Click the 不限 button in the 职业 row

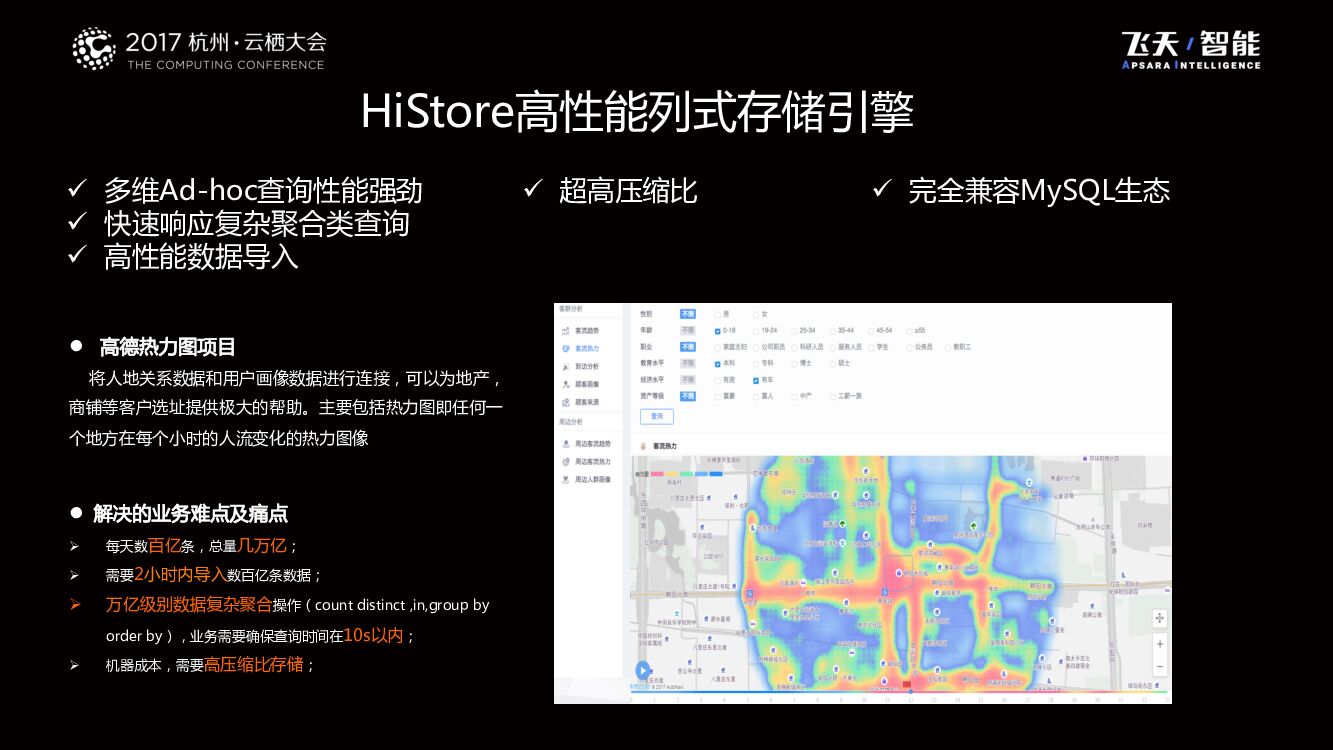click(x=688, y=347)
